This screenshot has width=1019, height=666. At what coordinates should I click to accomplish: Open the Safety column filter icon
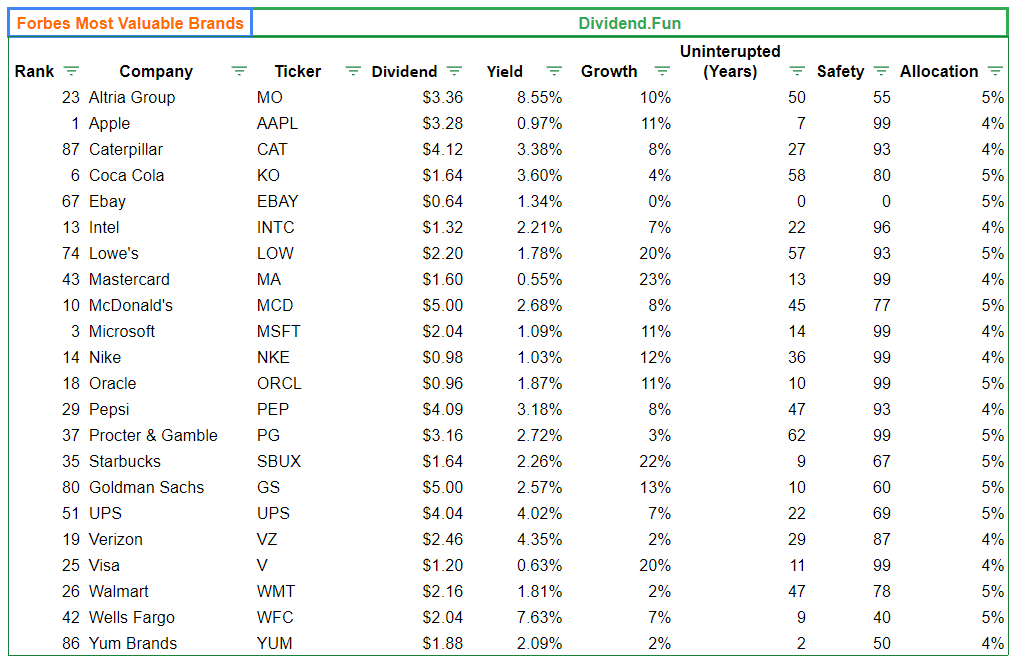tap(881, 71)
